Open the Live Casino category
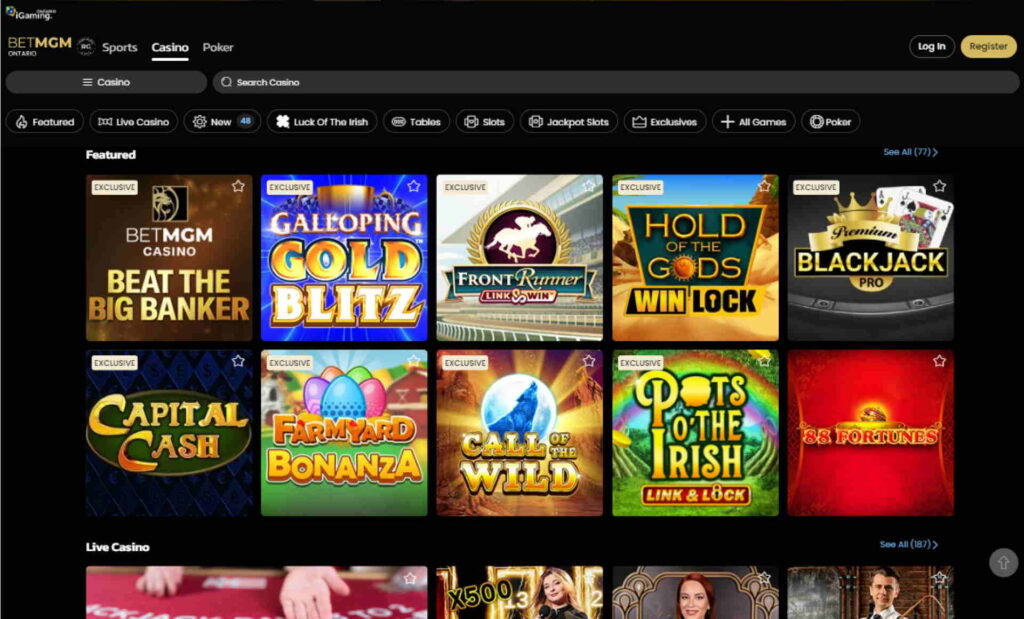This screenshot has width=1024, height=619. pos(133,121)
